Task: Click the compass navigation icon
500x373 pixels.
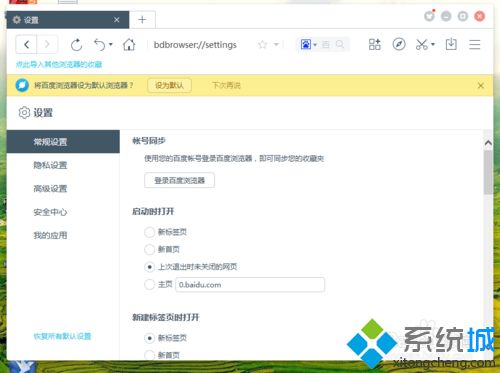Action: tap(399, 44)
